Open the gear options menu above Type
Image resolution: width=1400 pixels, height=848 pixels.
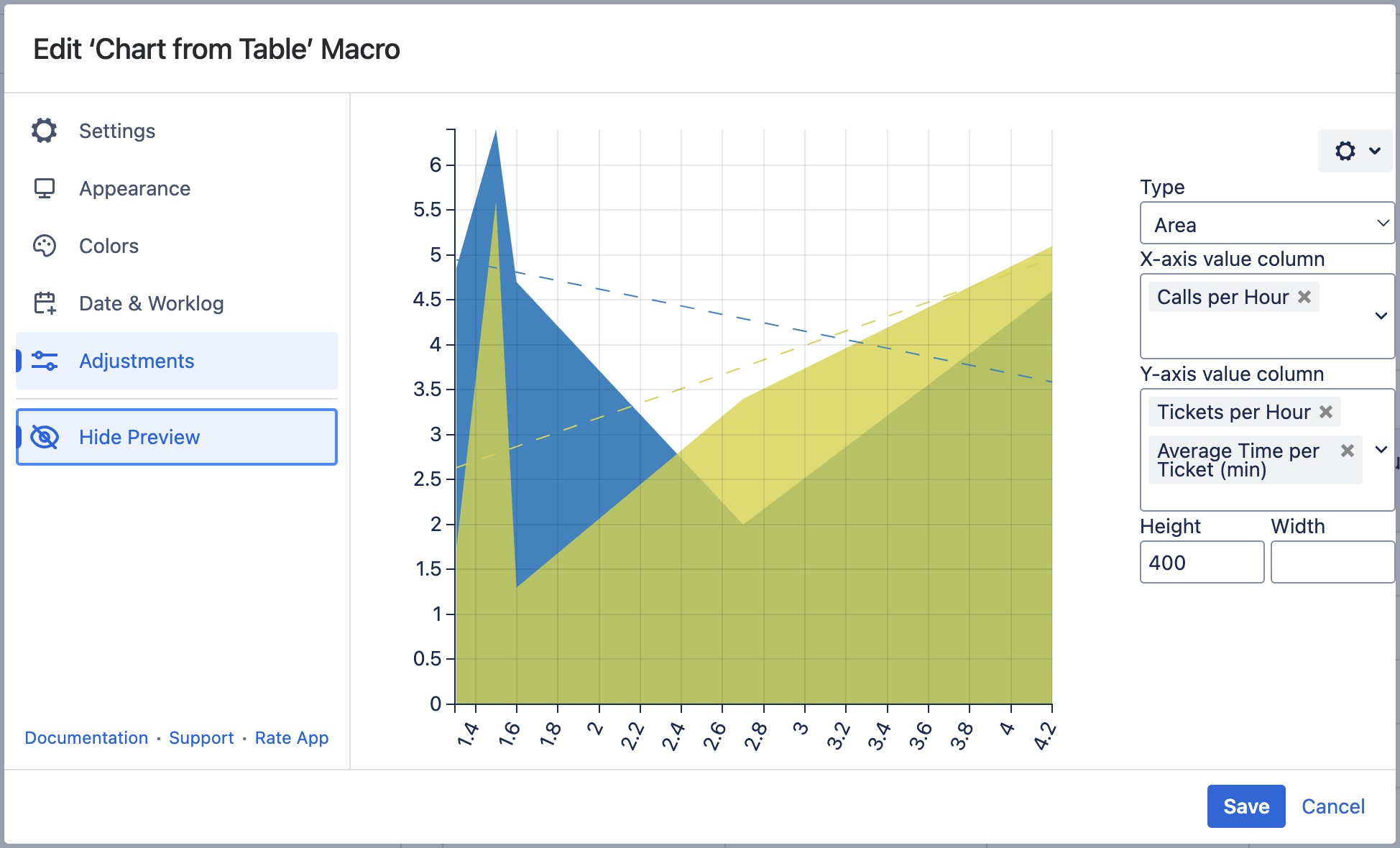(1355, 151)
